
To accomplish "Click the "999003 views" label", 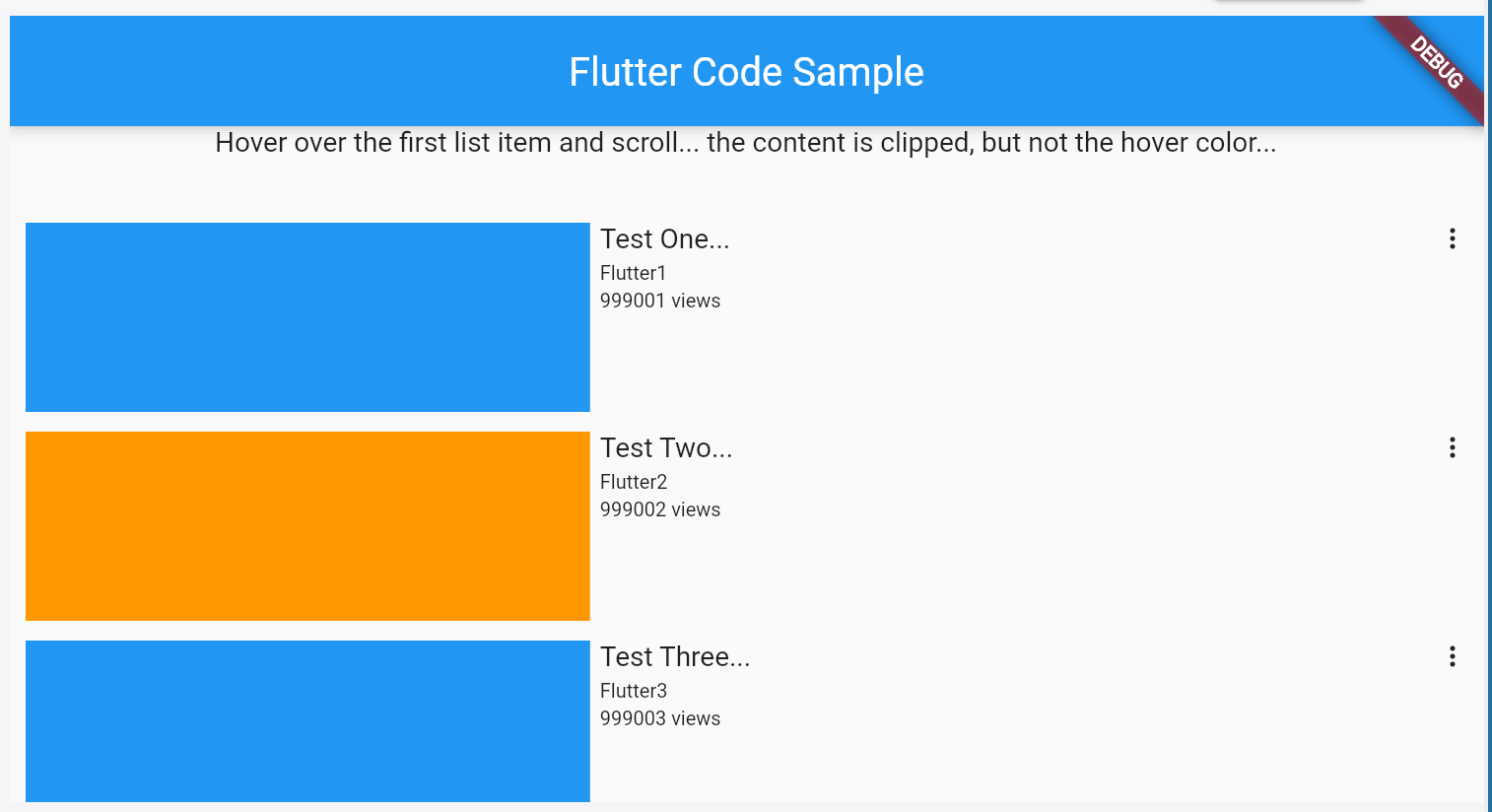I will click(x=659, y=718).
